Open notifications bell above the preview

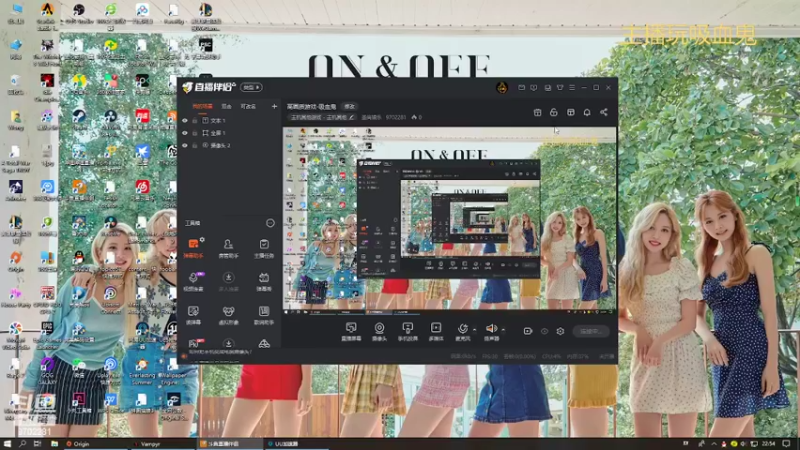(587, 112)
